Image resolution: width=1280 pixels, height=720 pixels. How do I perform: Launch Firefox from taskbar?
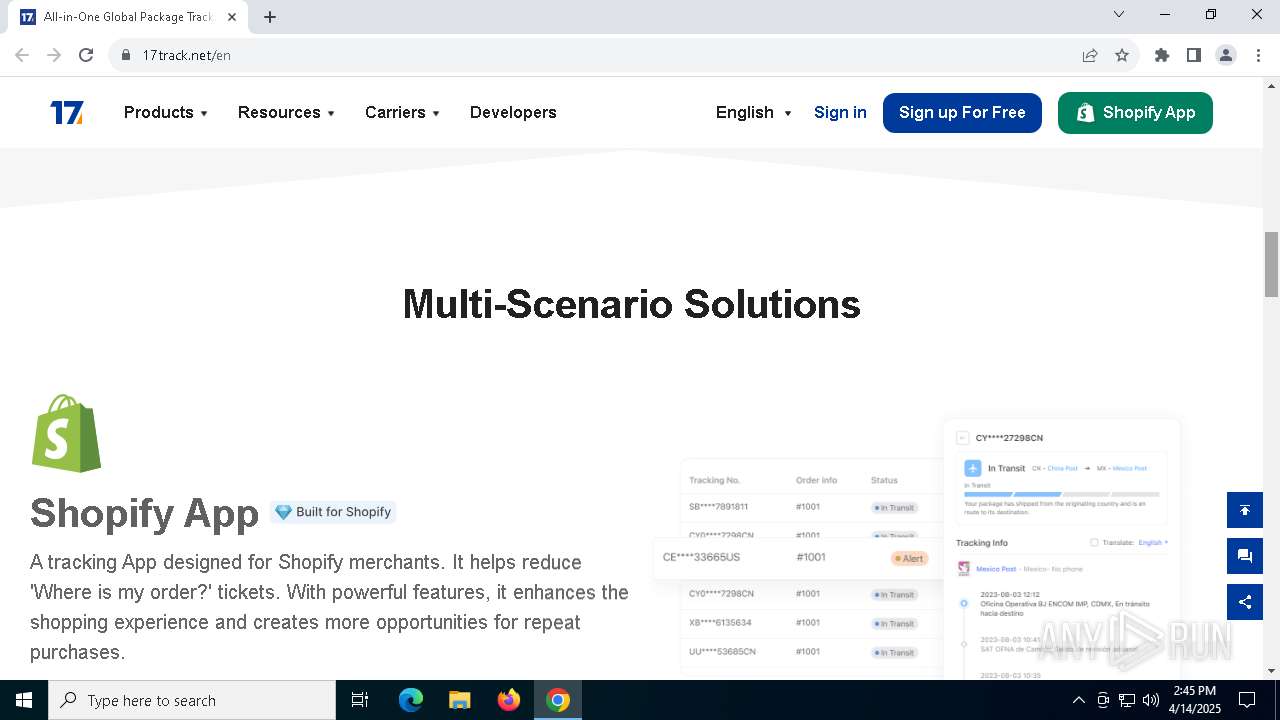pos(509,700)
